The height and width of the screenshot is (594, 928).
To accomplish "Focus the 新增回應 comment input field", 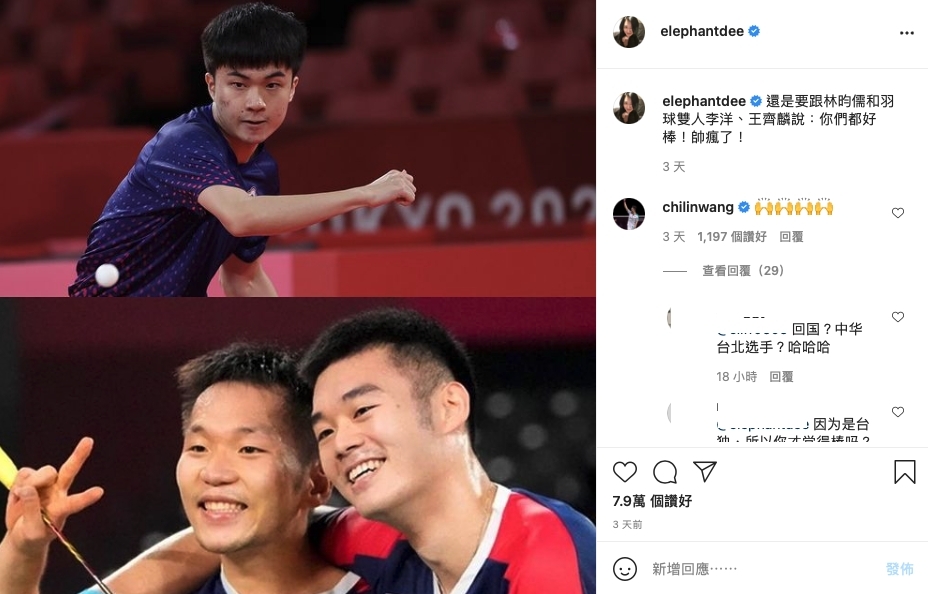I will pos(763,569).
